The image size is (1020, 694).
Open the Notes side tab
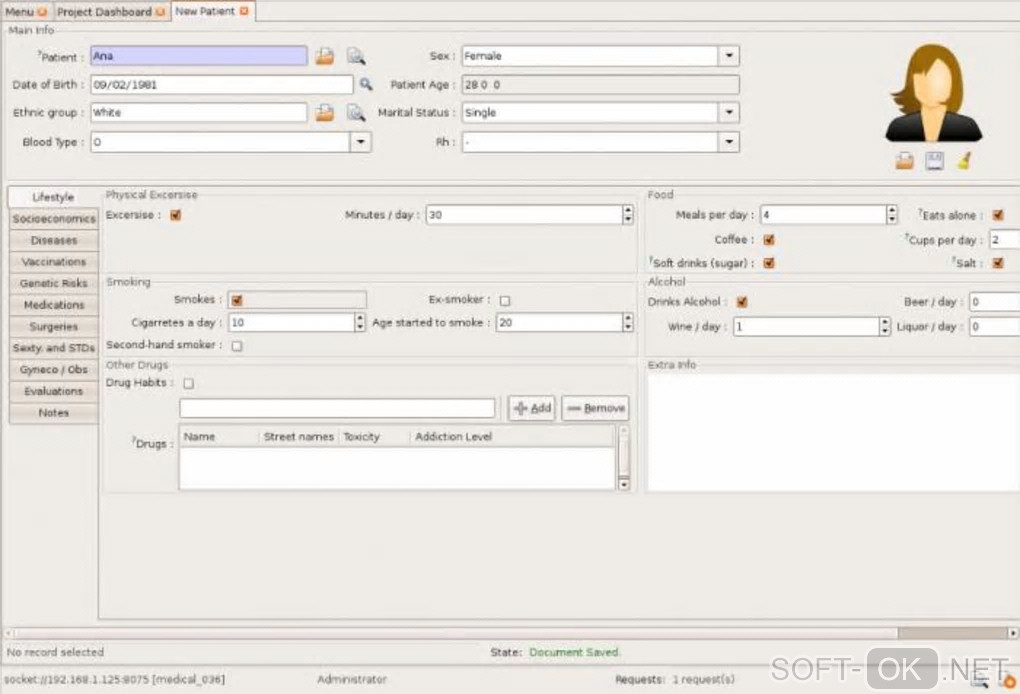coord(53,412)
